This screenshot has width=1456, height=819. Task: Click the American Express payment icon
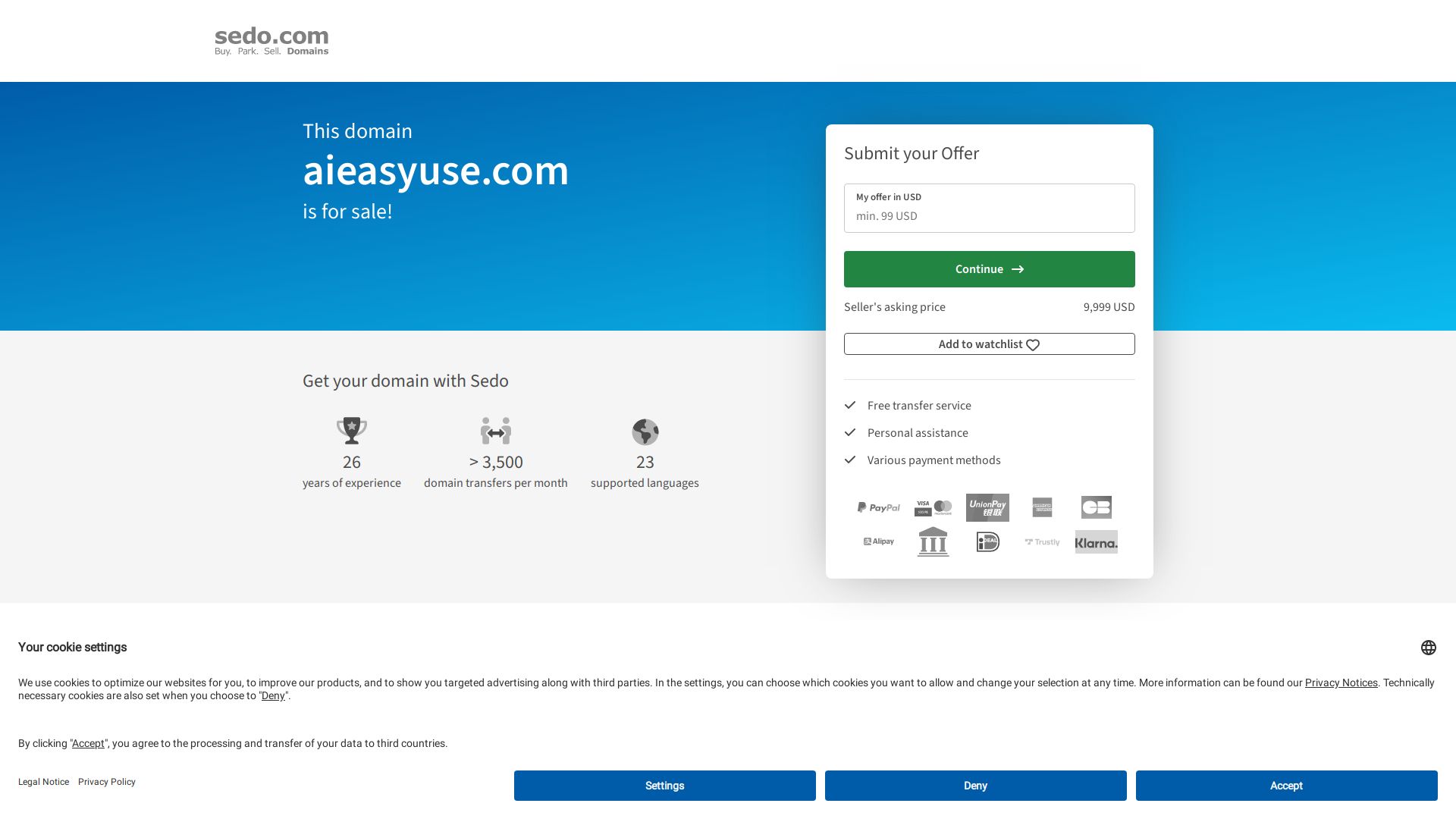(x=1042, y=507)
